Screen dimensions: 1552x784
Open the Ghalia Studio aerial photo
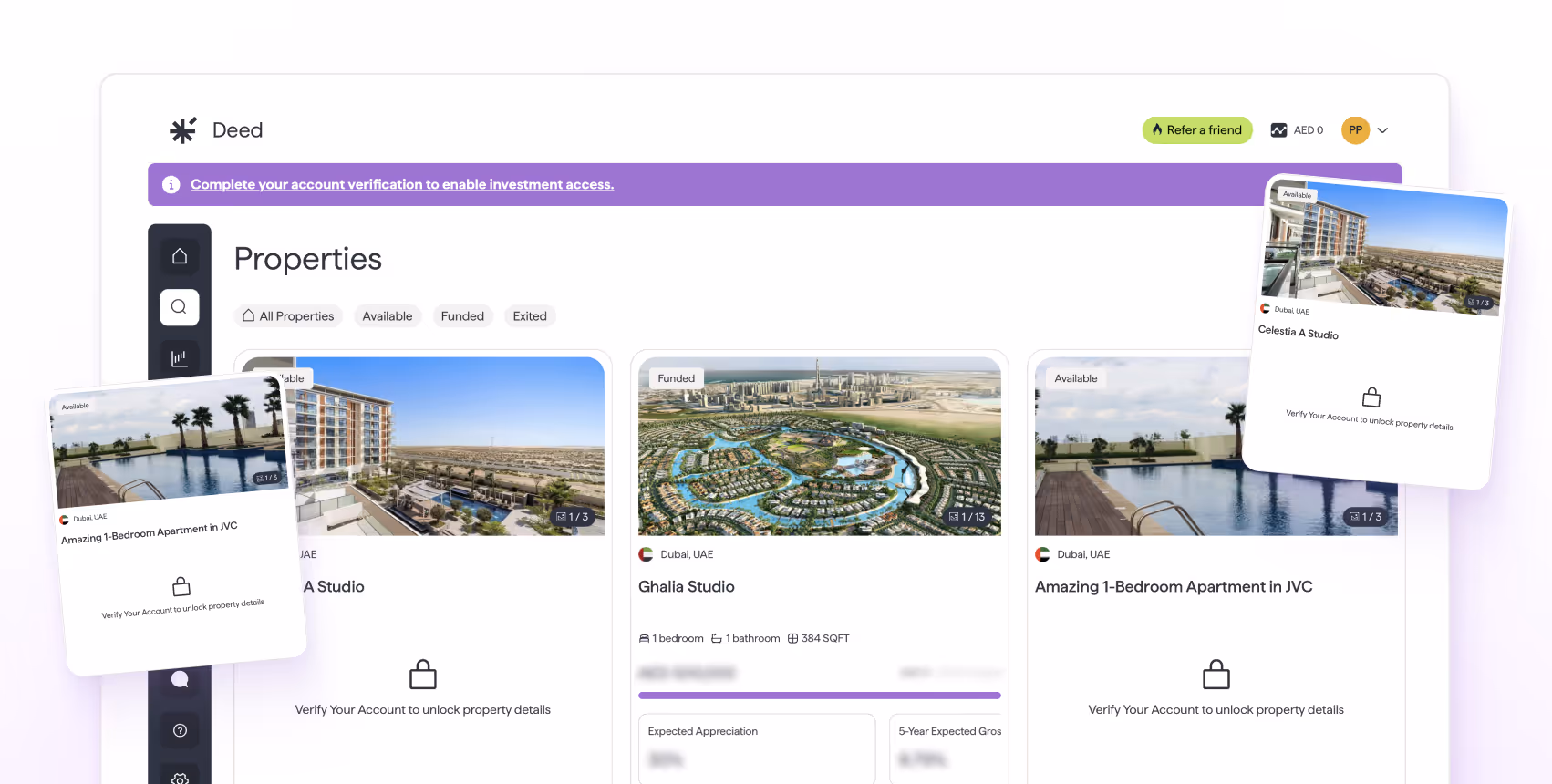pos(820,447)
